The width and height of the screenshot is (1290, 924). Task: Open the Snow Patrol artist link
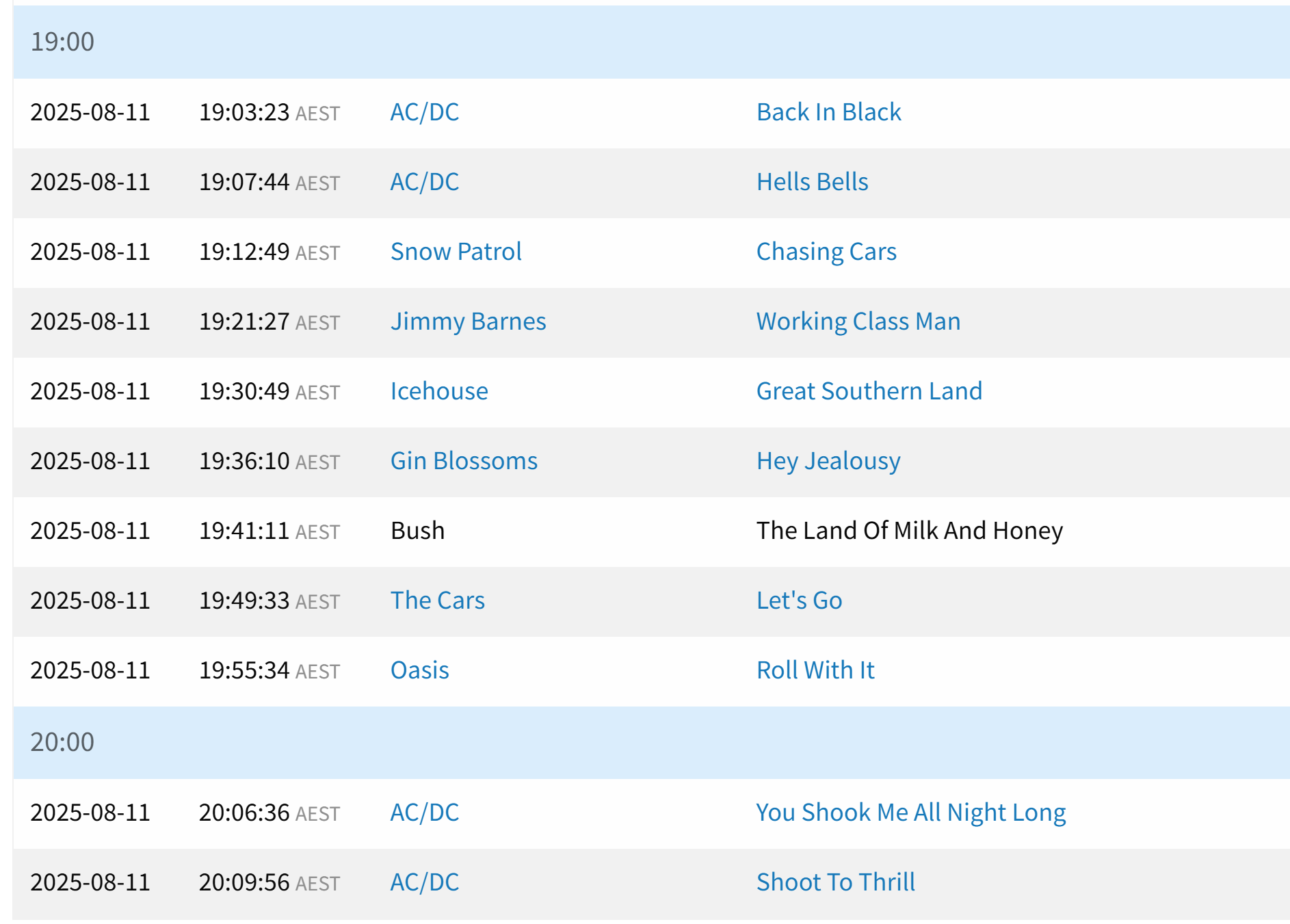pyautogui.click(x=456, y=252)
